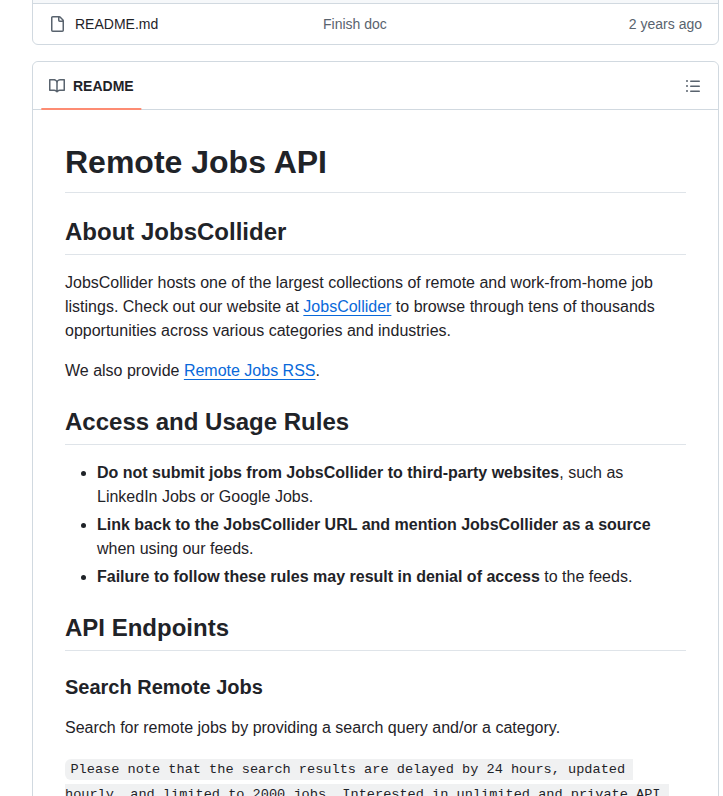Click the README.md file icon
The height and width of the screenshot is (796, 723).
click(x=57, y=24)
